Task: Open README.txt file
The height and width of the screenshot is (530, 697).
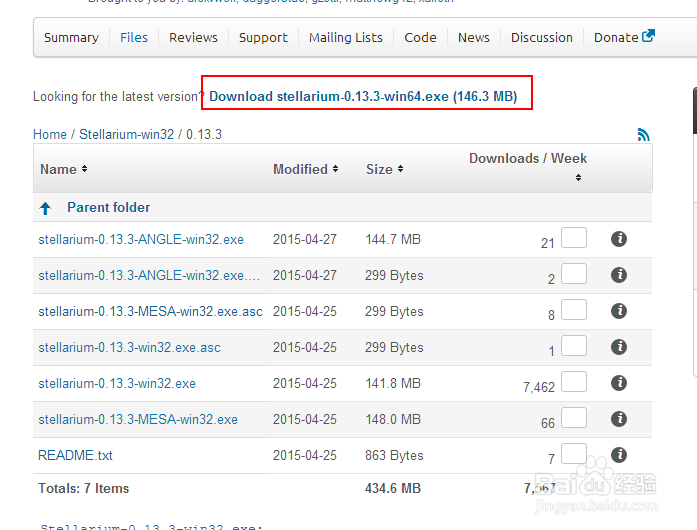Action: coord(75,456)
